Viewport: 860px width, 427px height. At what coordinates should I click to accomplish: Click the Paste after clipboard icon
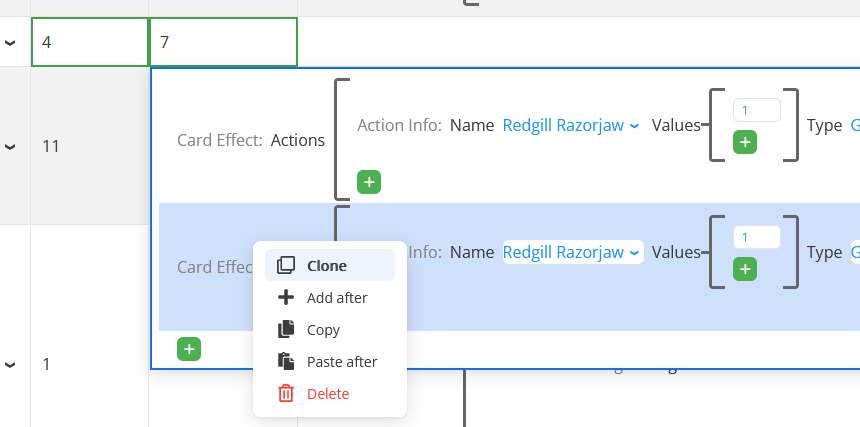[x=286, y=362]
